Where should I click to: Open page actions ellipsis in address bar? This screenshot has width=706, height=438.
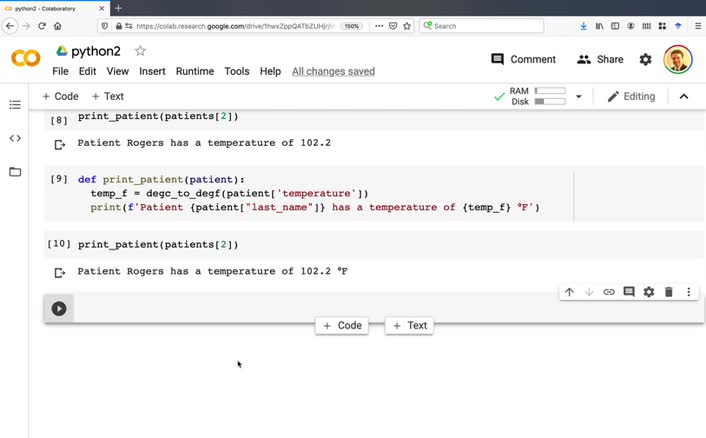tap(379, 26)
